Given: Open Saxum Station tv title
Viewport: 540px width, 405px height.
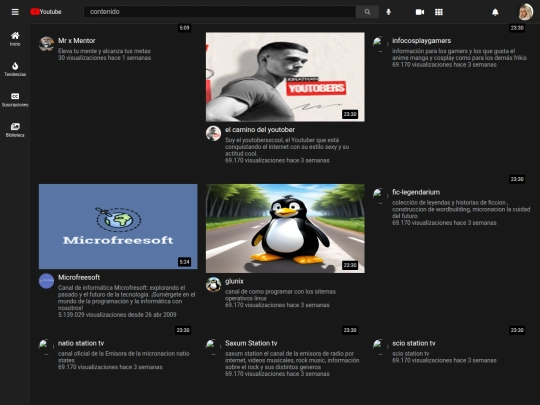Looking at the screenshot, I should (x=251, y=343).
